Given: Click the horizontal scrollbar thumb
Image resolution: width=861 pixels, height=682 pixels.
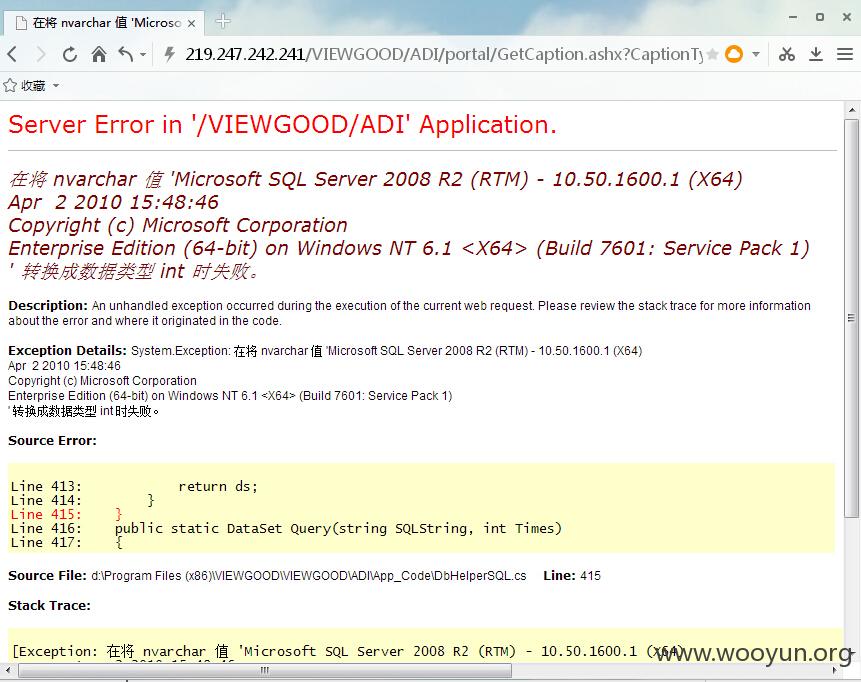Looking at the screenshot, I should (265, 670).
